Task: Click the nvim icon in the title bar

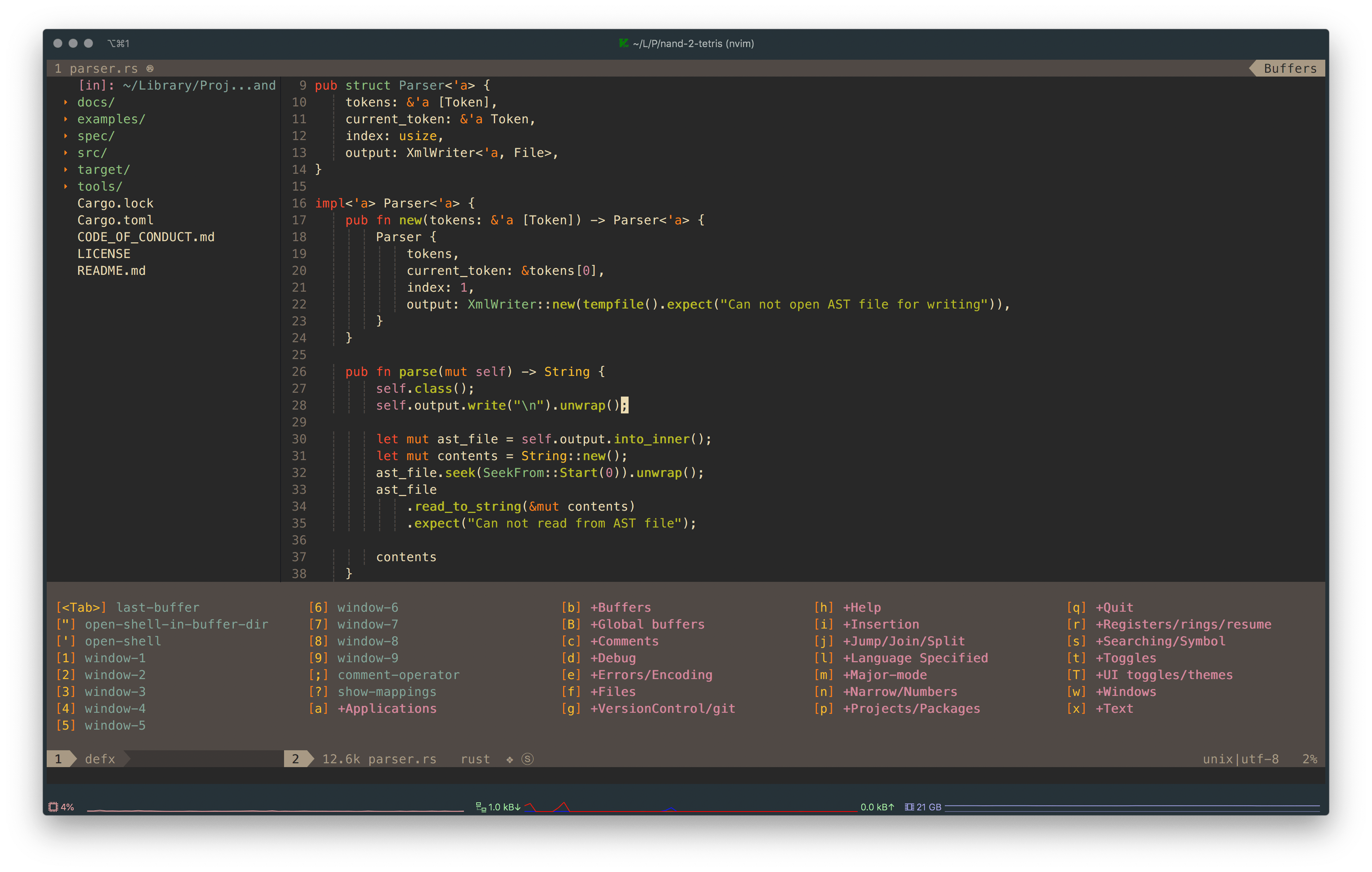Action: tap(623, 43)
